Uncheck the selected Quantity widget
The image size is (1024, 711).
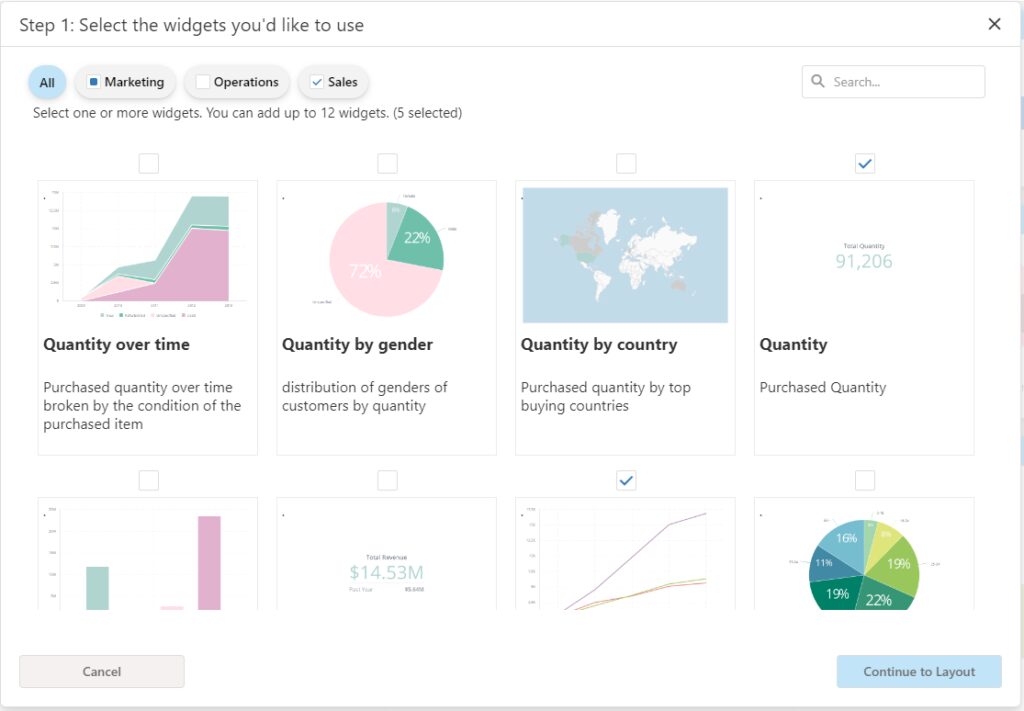pyautogui.click(x=864, y=163)
